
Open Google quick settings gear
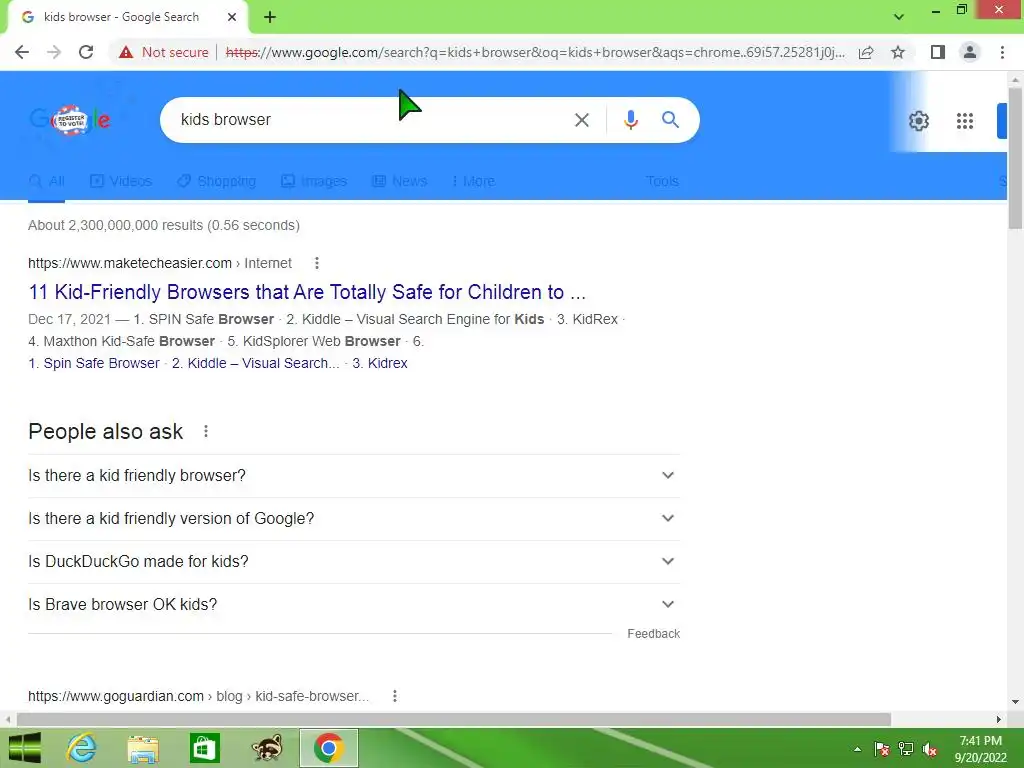coord(919,121)
